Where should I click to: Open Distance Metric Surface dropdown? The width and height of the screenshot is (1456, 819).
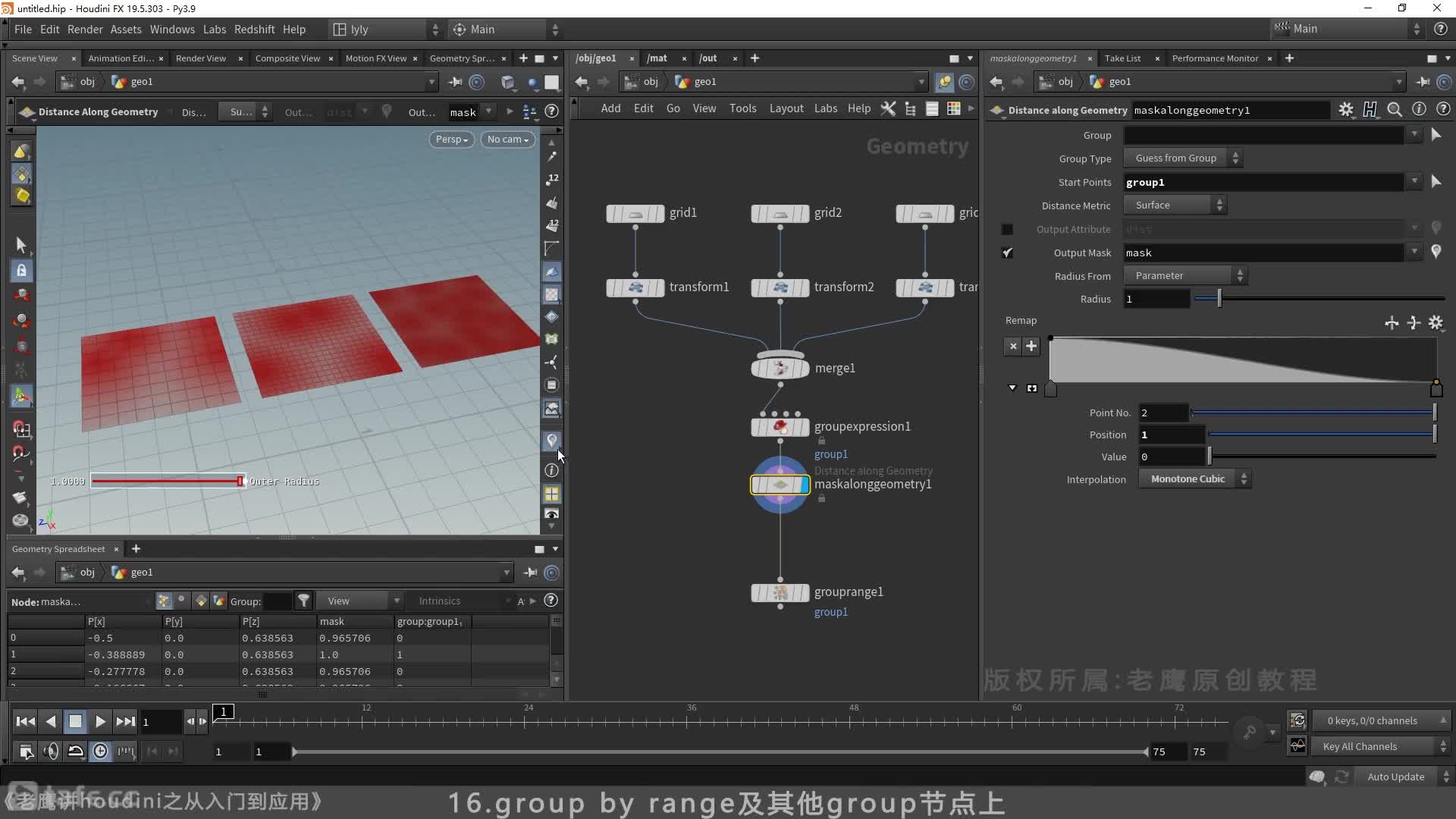coord(1175,206)
